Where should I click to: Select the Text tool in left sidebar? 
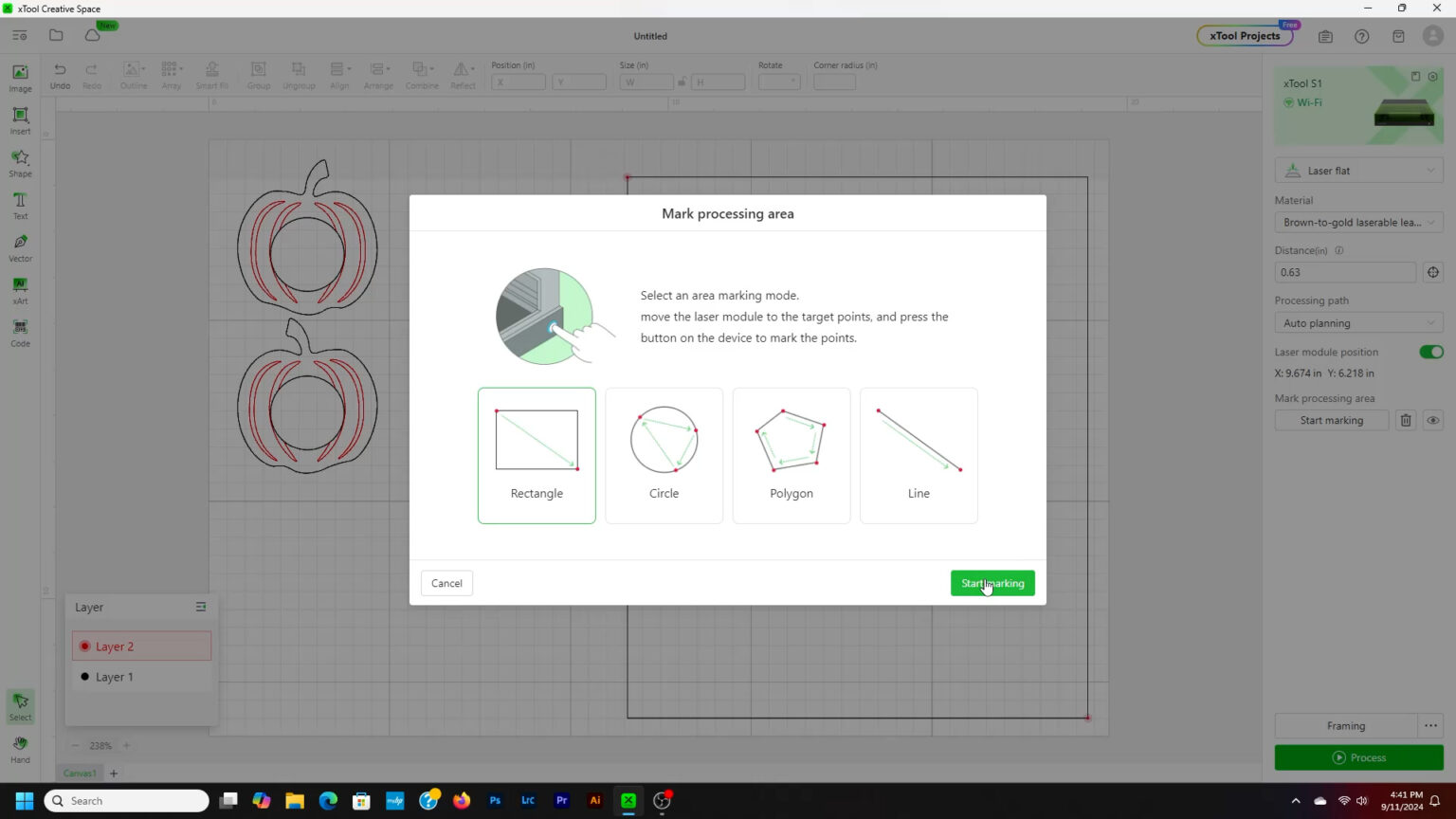20,204
